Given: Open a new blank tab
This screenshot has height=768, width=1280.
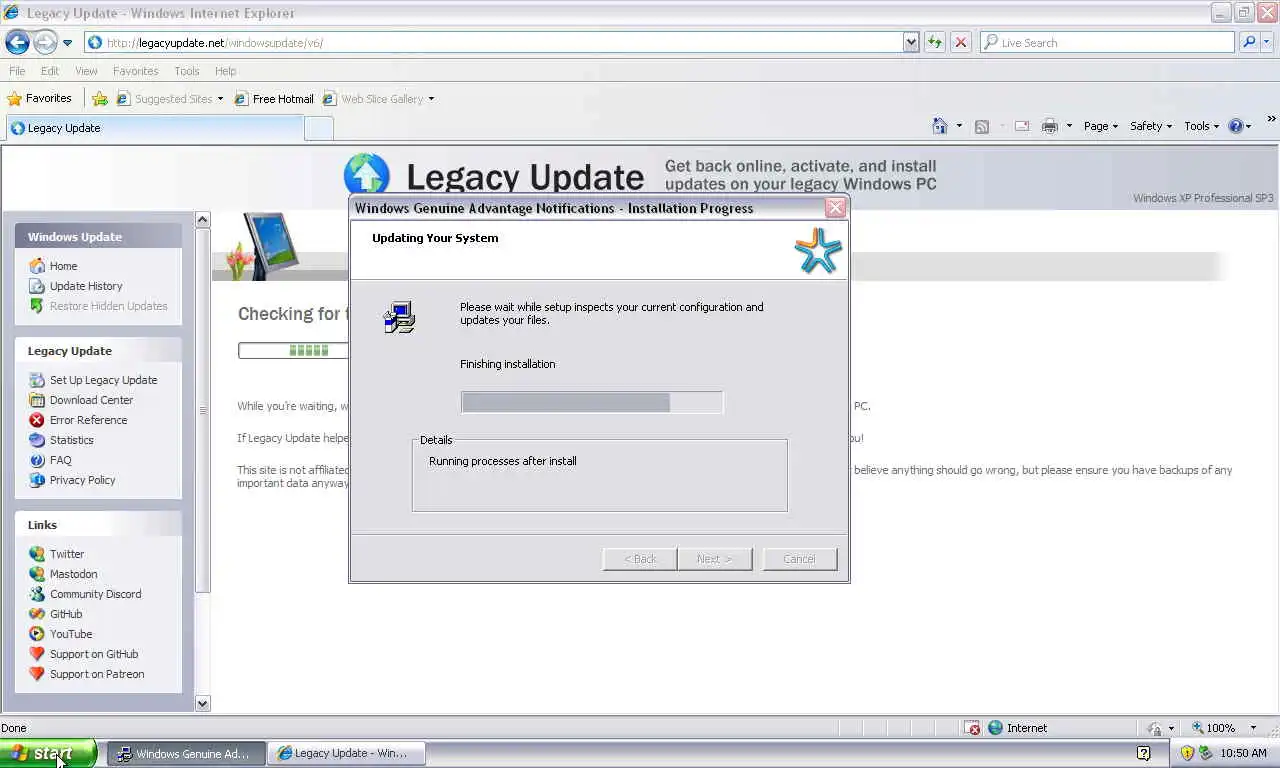Looking at the screenshot, I should (x=319, y=128).
